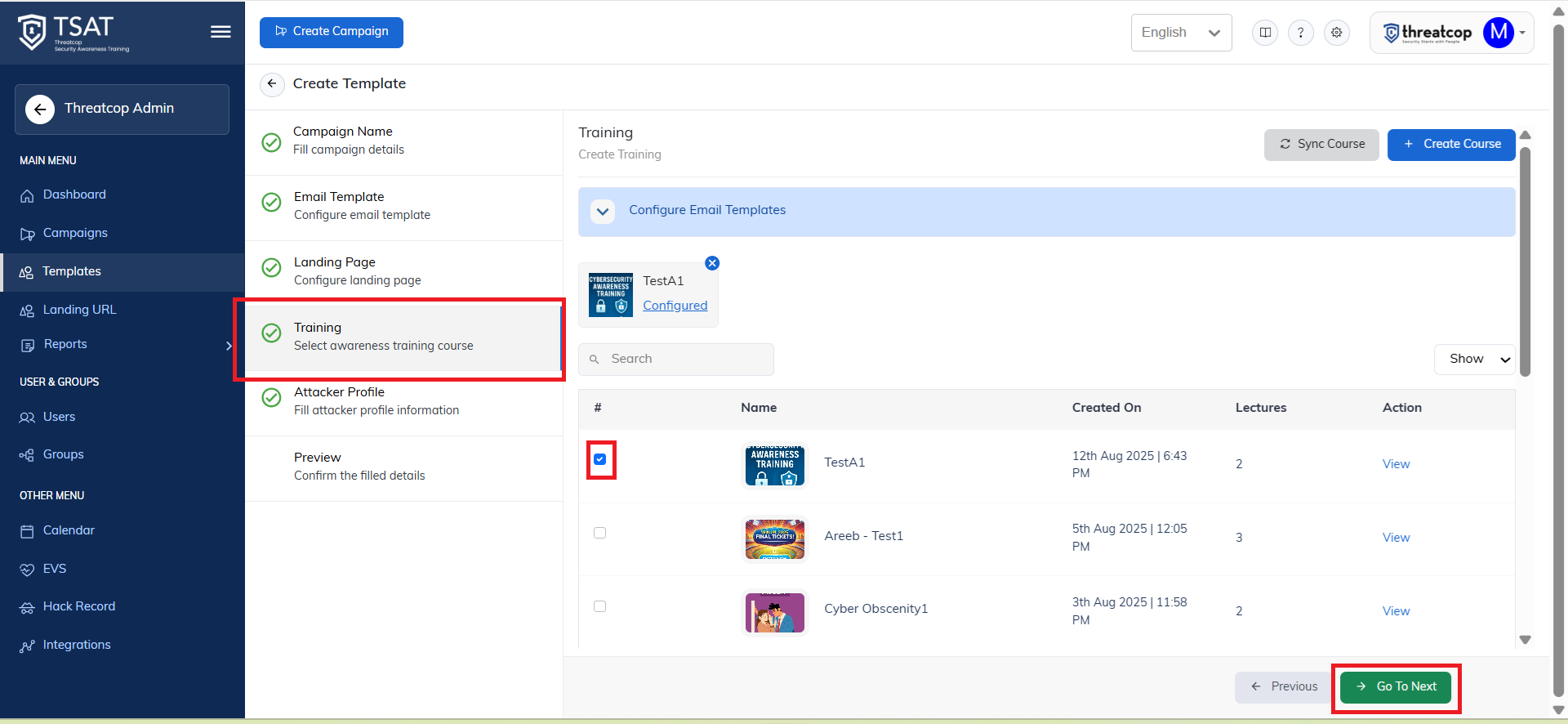Screen dimensions: 1568x724
Task: Go back using Create Template arrow
Action: pyautogui.click(x=272, y=83)
